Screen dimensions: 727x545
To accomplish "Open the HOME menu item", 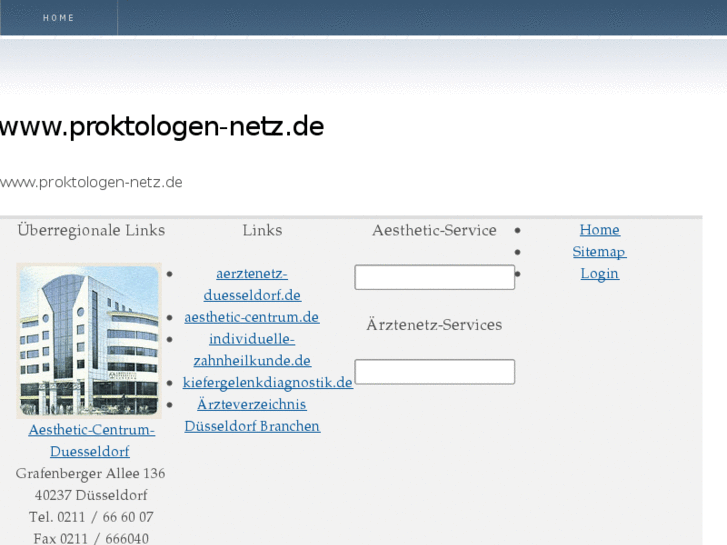I will 58,18.
